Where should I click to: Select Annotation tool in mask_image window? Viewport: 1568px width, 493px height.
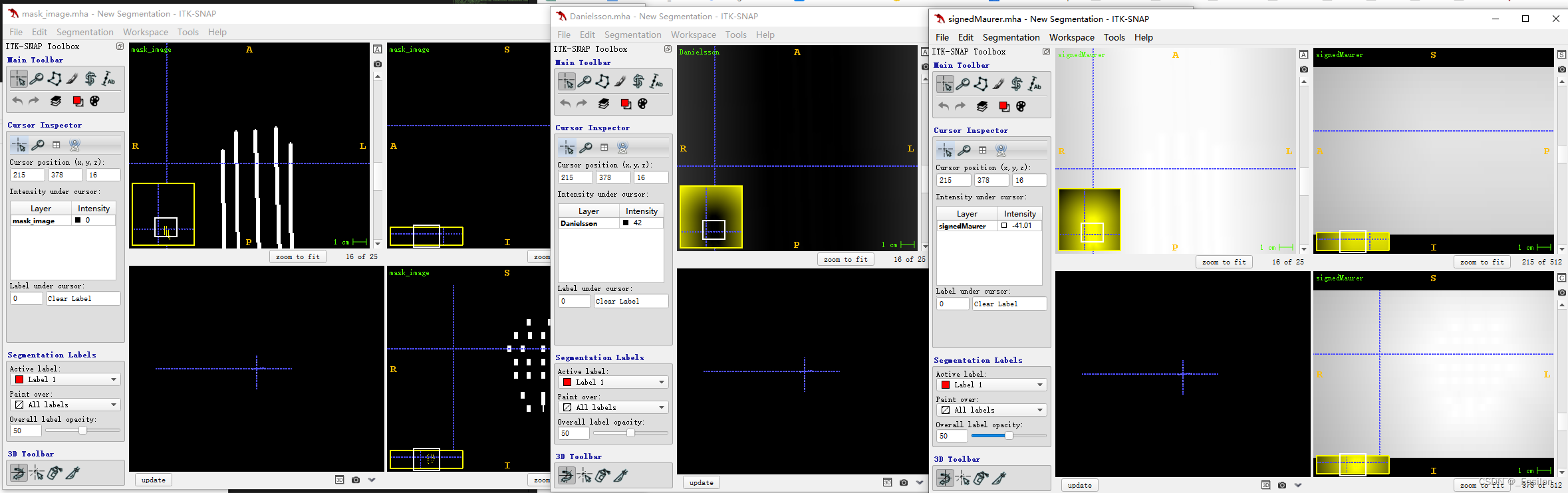click(108, 79)
